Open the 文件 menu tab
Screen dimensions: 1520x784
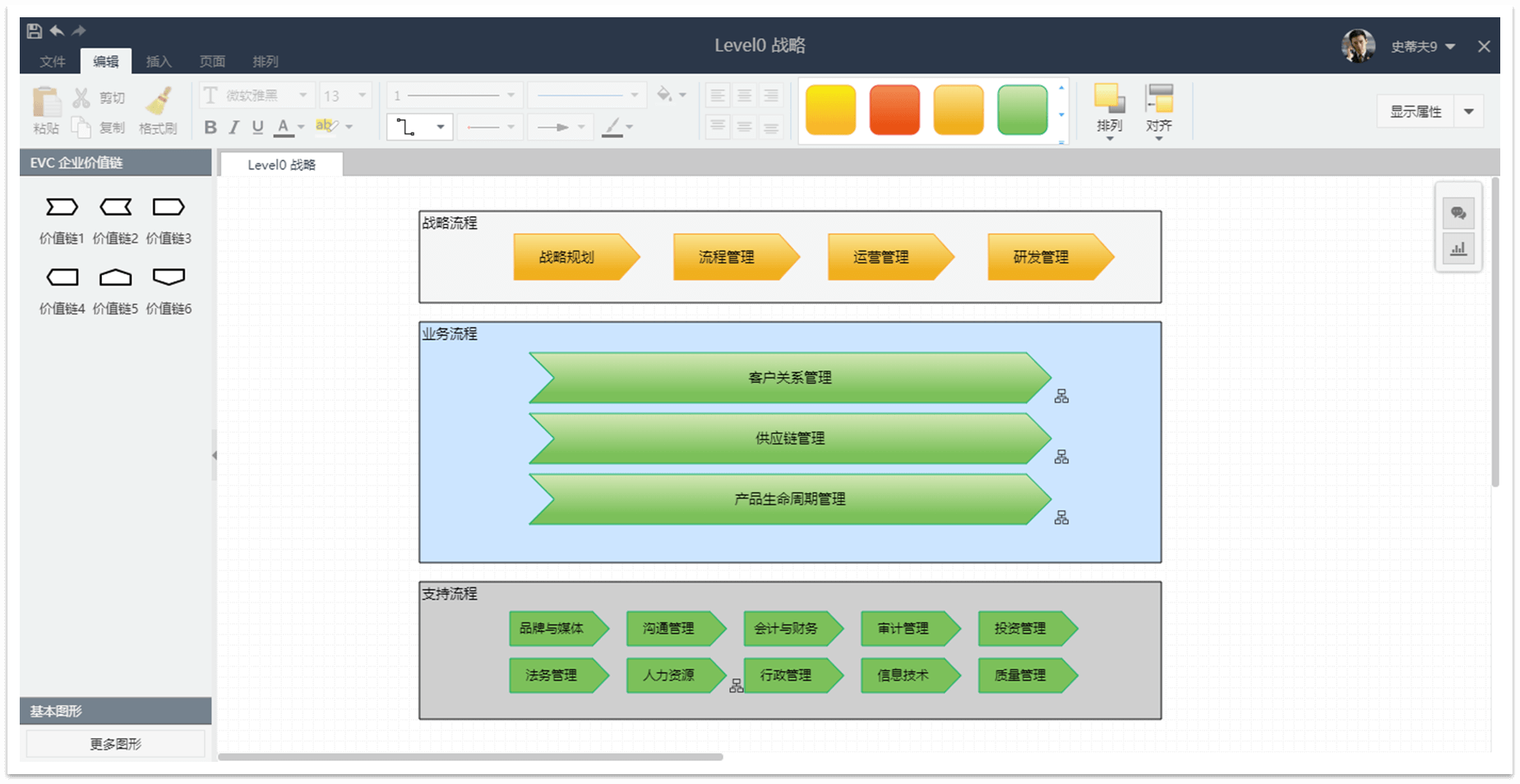tap(53, 62)
